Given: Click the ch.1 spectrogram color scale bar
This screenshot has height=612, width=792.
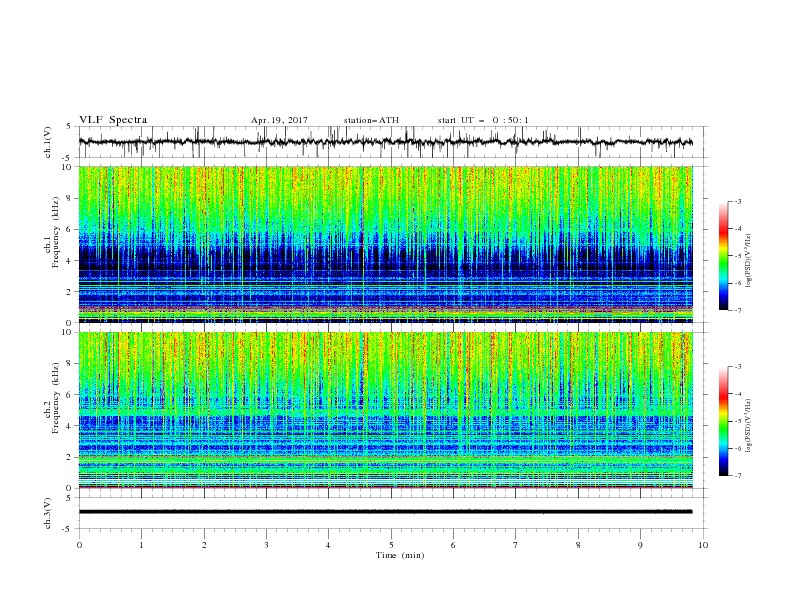Looking at the screenshot, I should tap(724, 256).
